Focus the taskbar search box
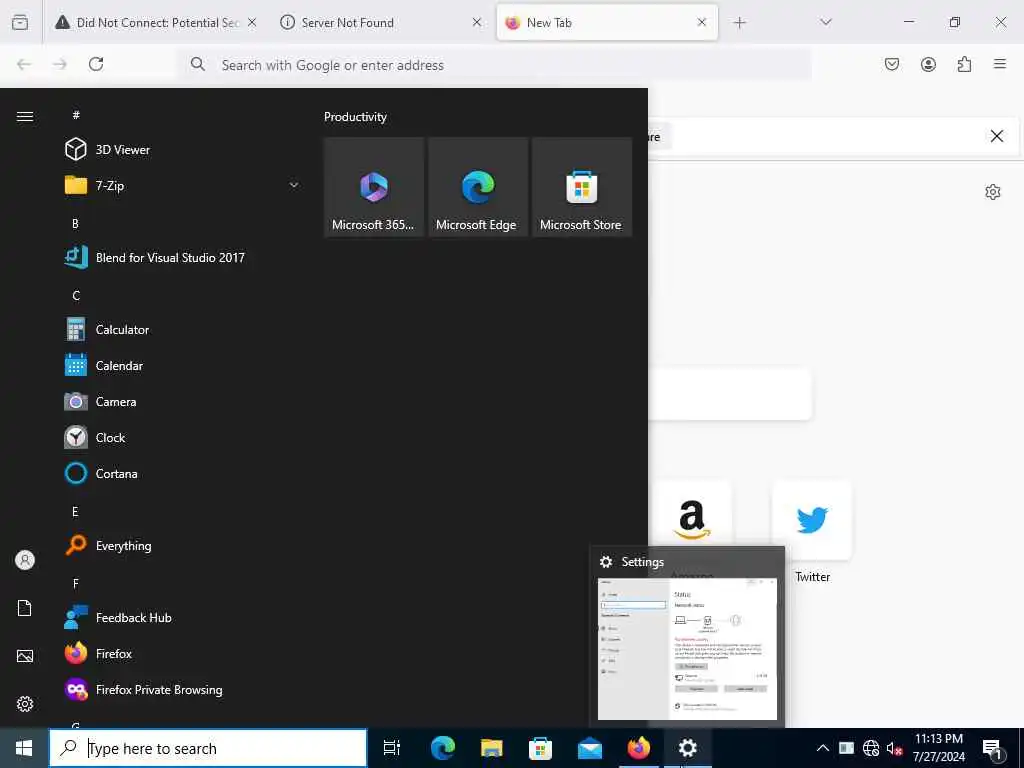This screenshot has height=768, width=1024. pos(208,748)
